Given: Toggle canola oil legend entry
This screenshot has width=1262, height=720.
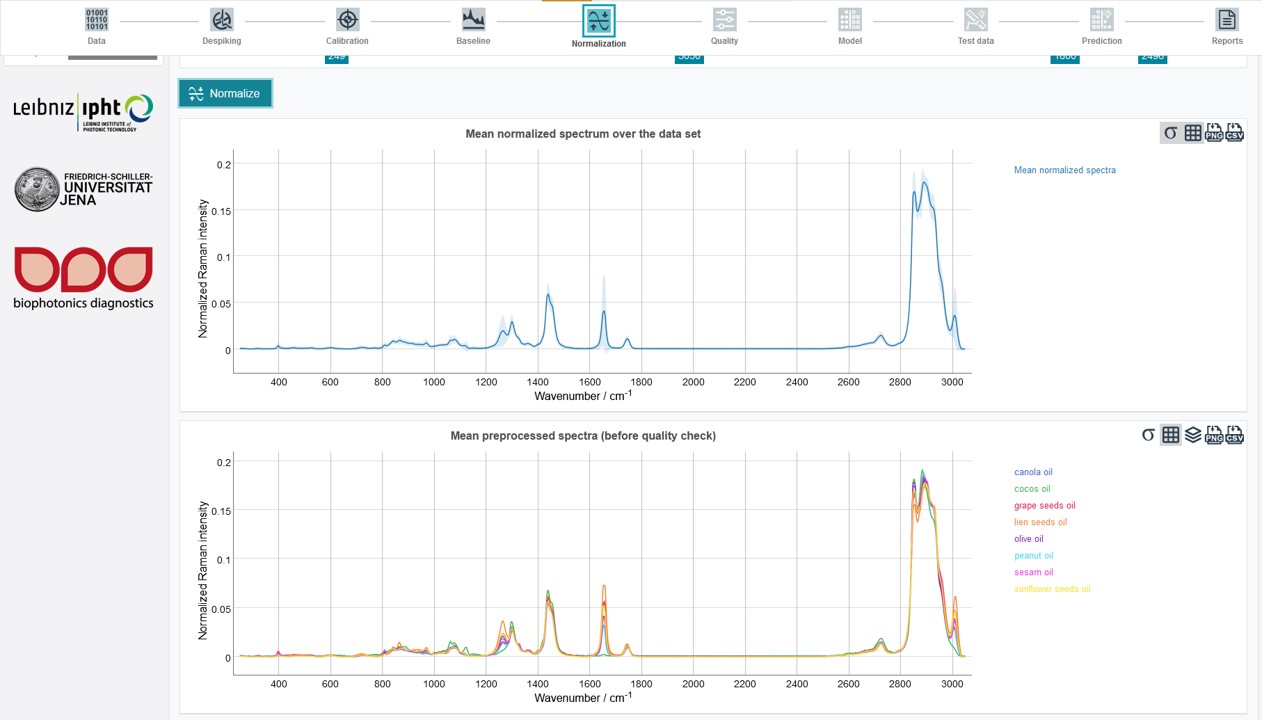Looking at the screenshot, I should coord(1033,472).
